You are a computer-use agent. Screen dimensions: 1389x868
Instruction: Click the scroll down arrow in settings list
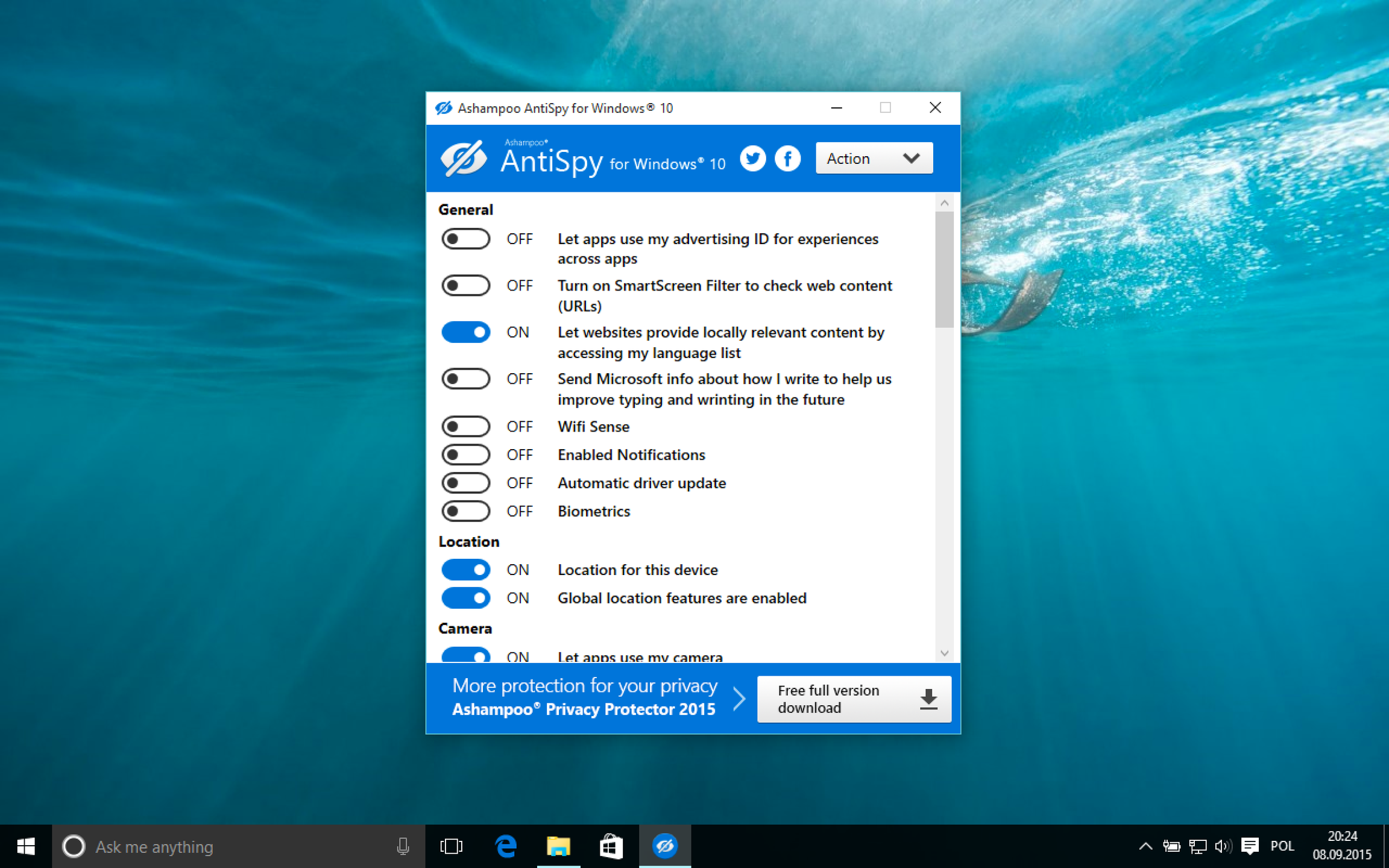click(945, 653)
